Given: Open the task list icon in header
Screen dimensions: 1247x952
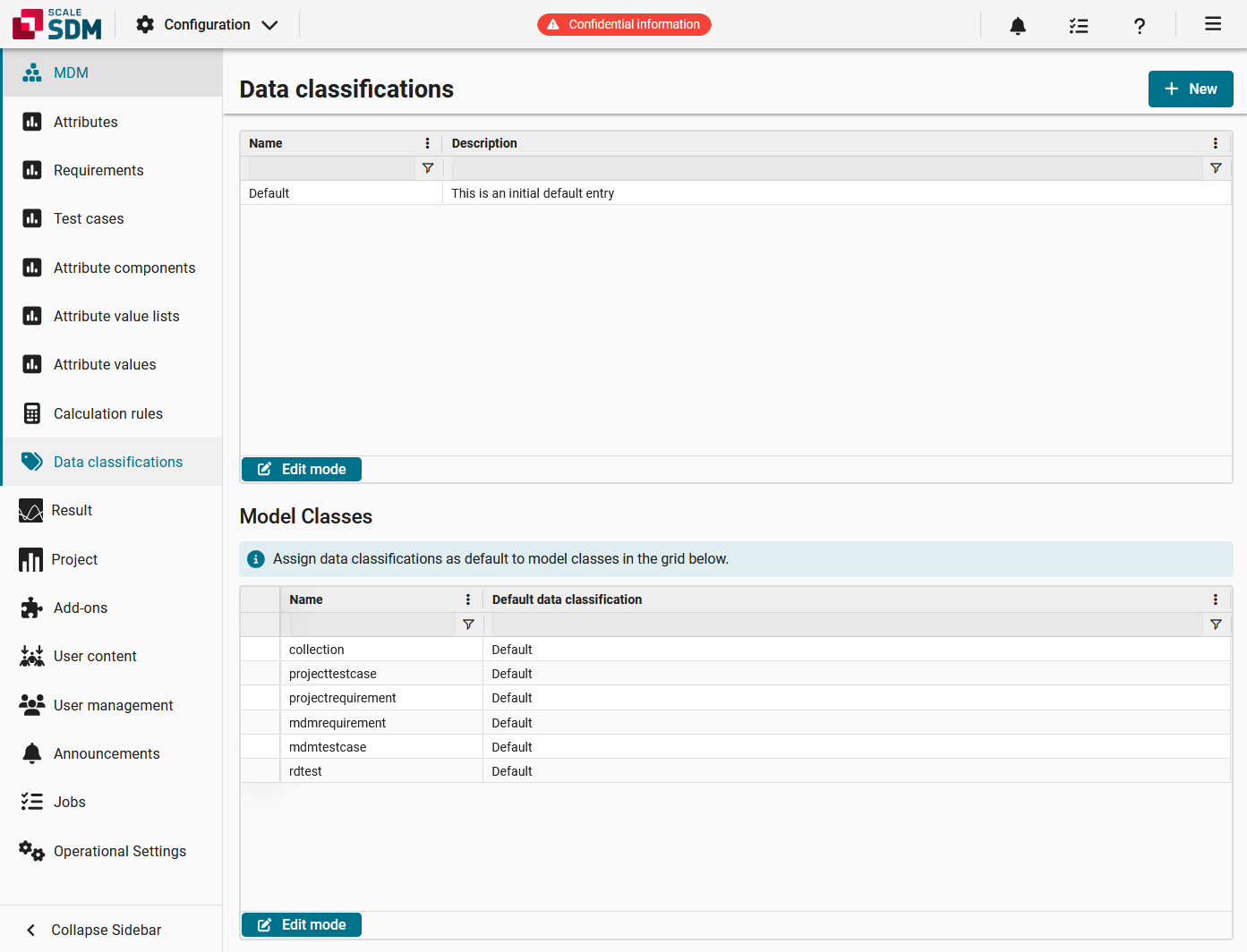Looking at the screenshot, I should point(1079,25).
